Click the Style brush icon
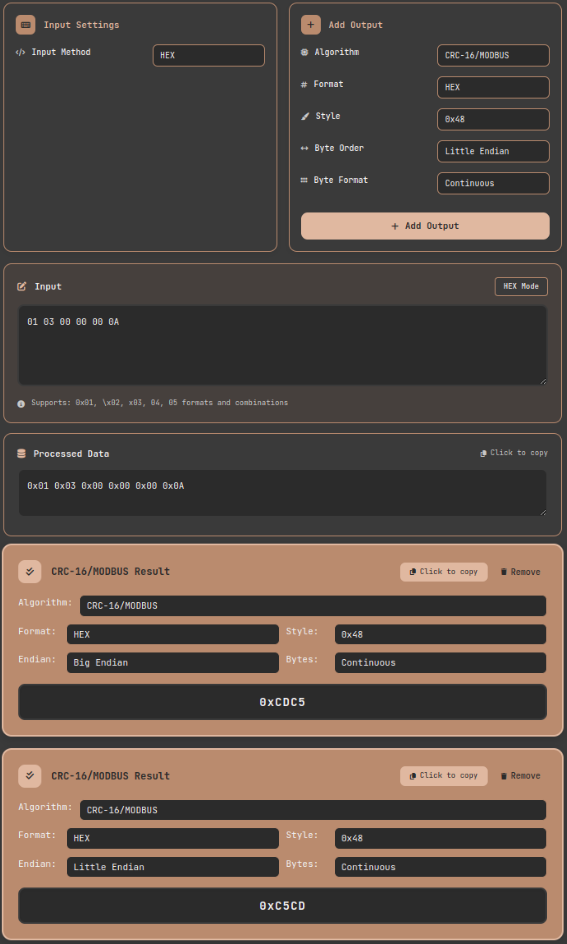This screenshot has height=944, width=567. coord(305,116)
